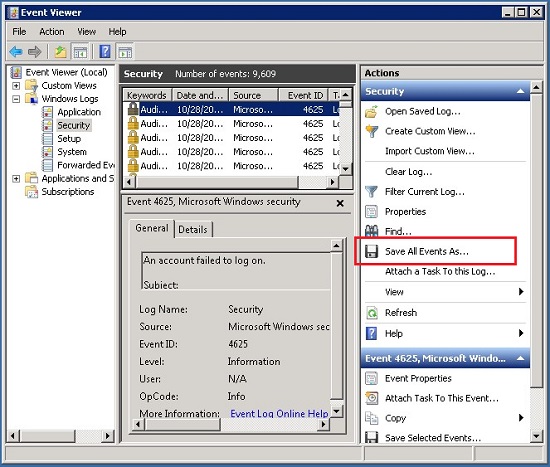Expand Applications and Services Logs node
Screen dimensions: 550x467
click(16, 179)
